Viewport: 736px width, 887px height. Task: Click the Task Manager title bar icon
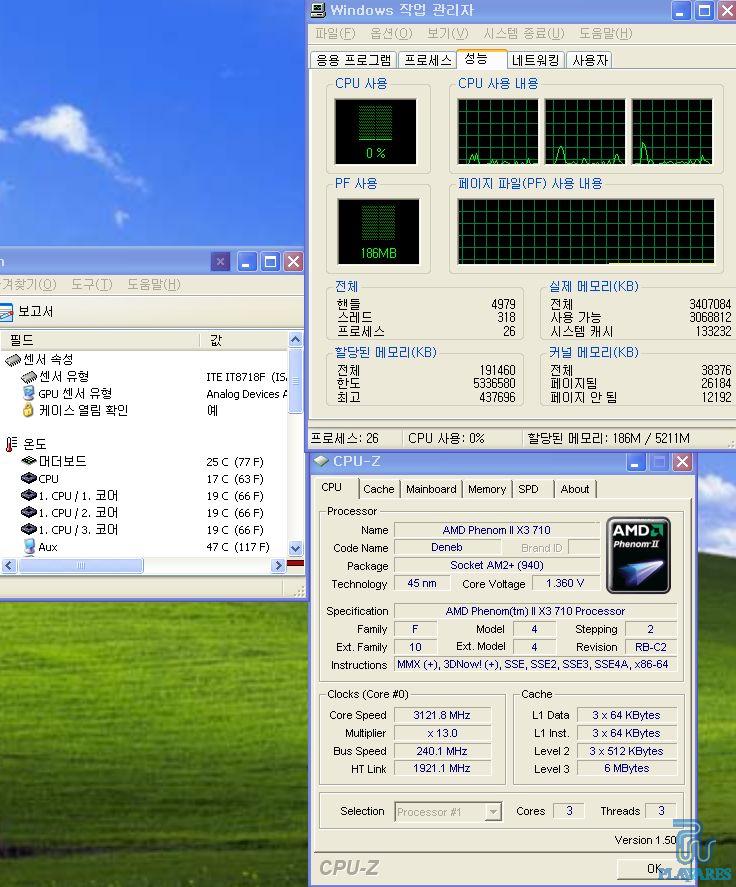(x=318, y=10)
